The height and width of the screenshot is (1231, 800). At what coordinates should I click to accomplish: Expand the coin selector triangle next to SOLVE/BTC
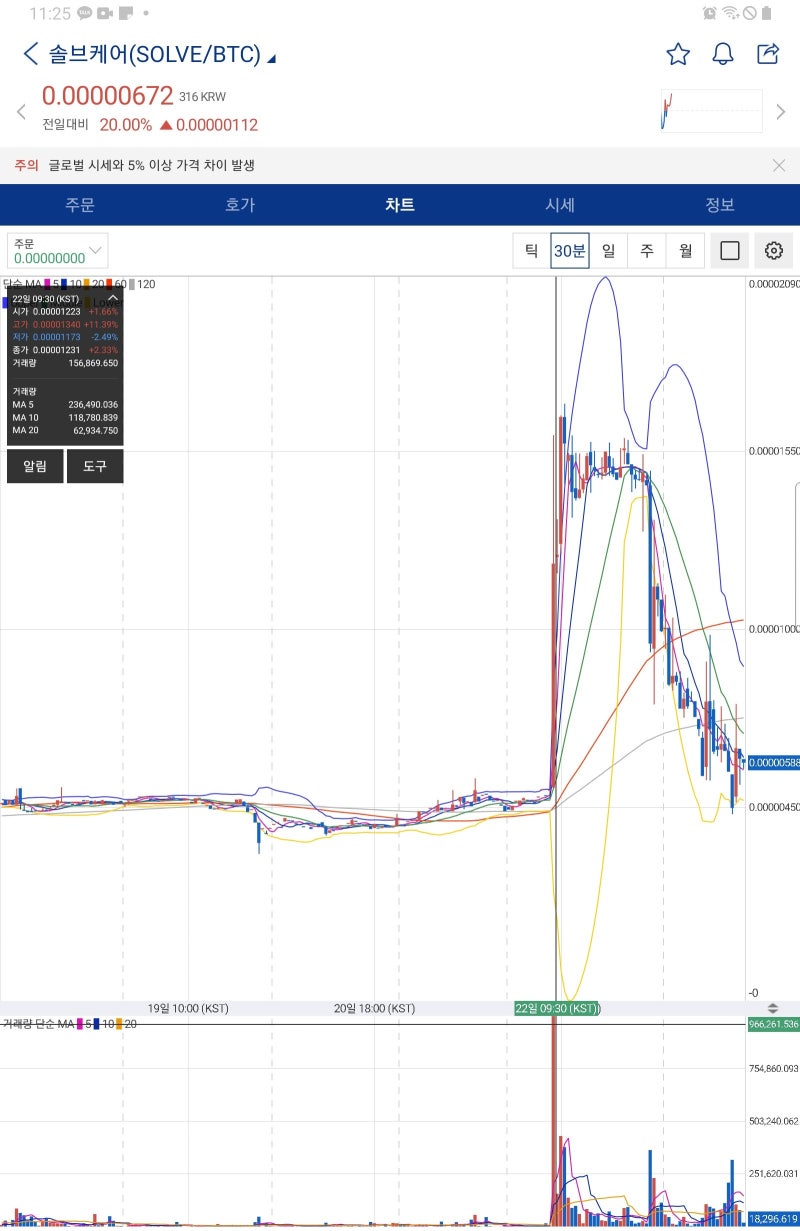[x=272, y=58]
